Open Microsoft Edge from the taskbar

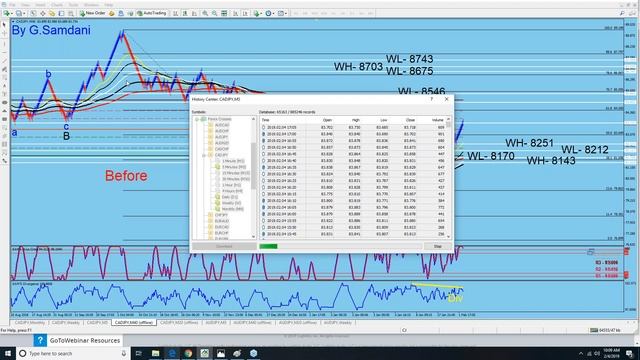pos(172,353)
